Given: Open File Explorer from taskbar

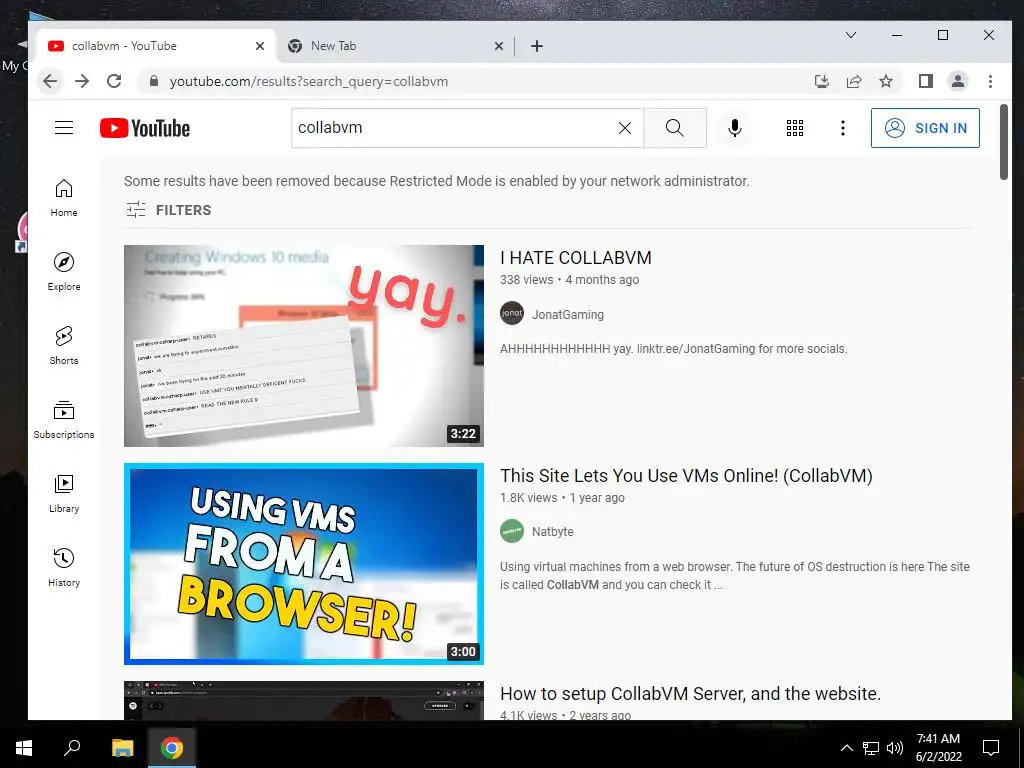Looking at the screenshot, I should (x=122, y=748).
